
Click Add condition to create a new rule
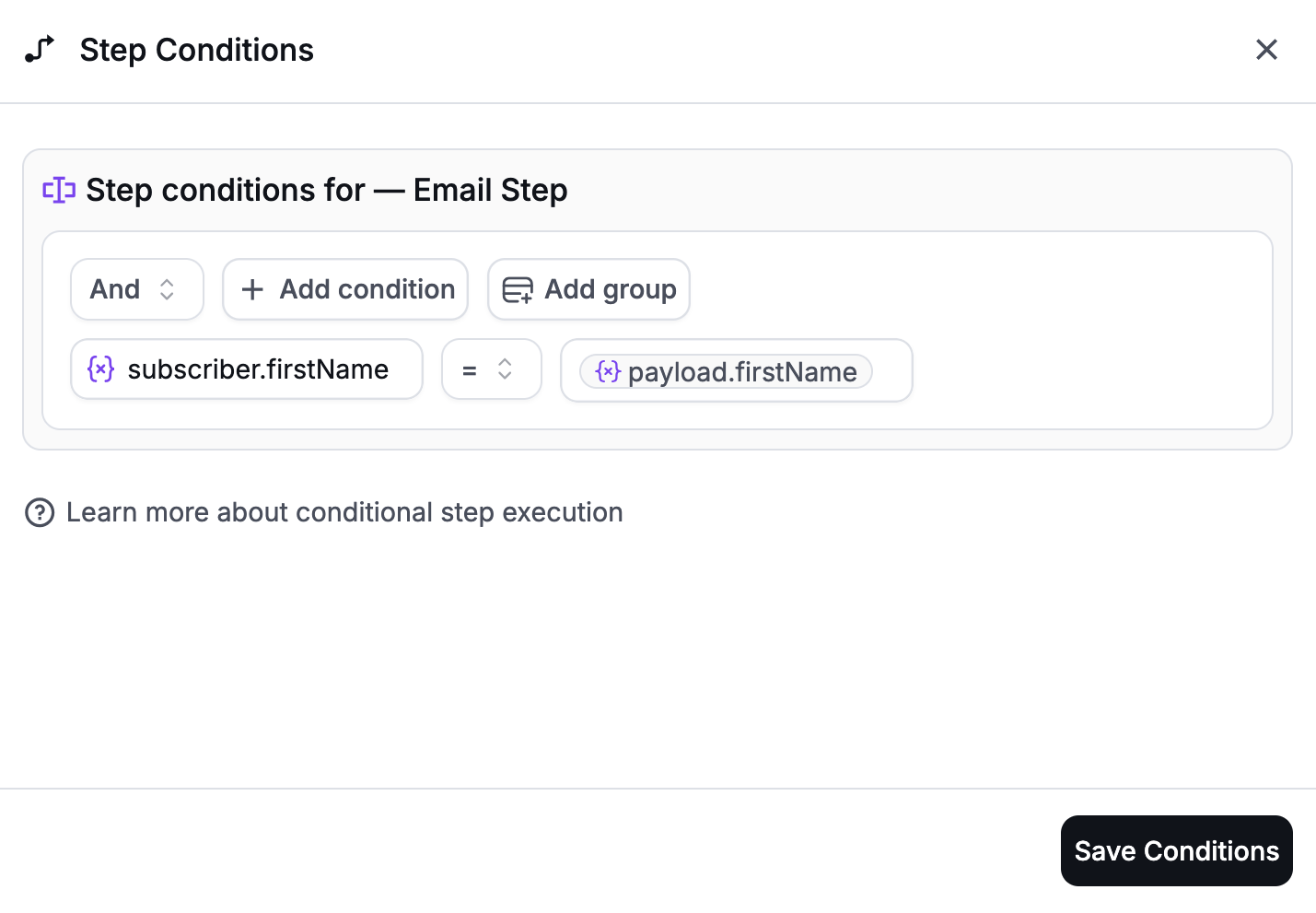pyautogui.click(x=344, y=289)
